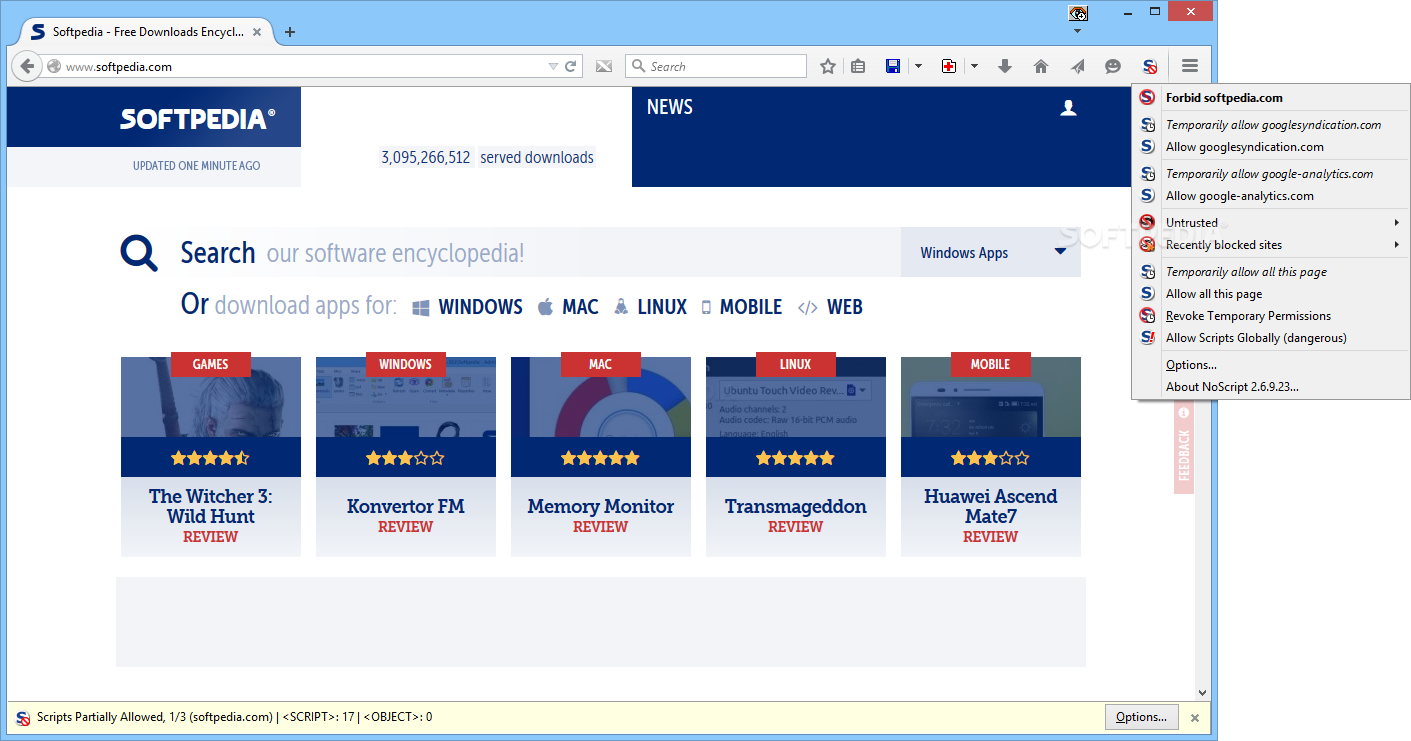The image size is (1411, 741).
Task: Click the software encyclopedia search field
Action: 539,252
